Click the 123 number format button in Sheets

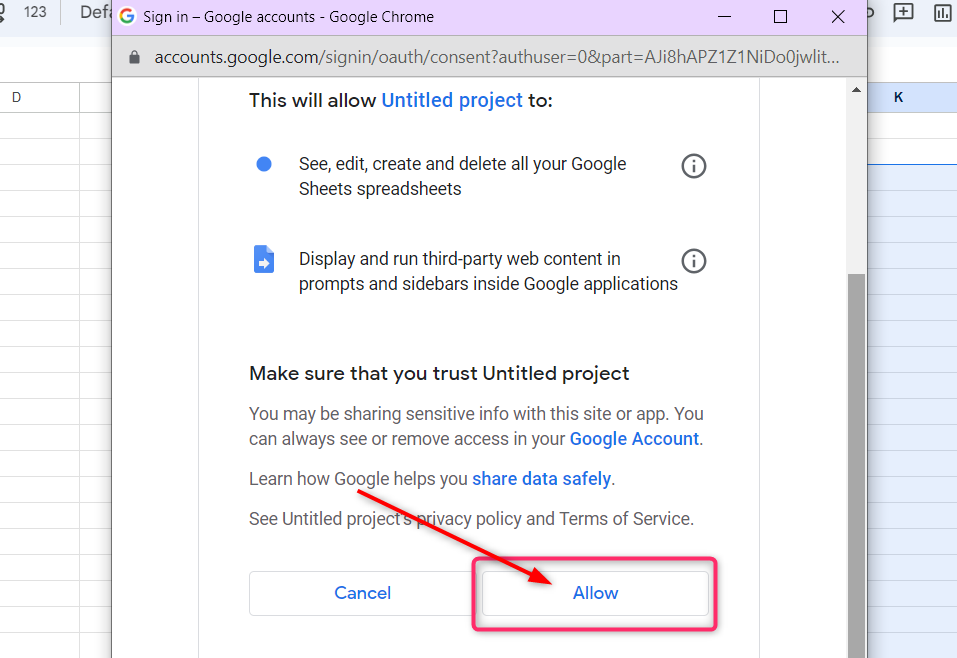pos(35,12)
